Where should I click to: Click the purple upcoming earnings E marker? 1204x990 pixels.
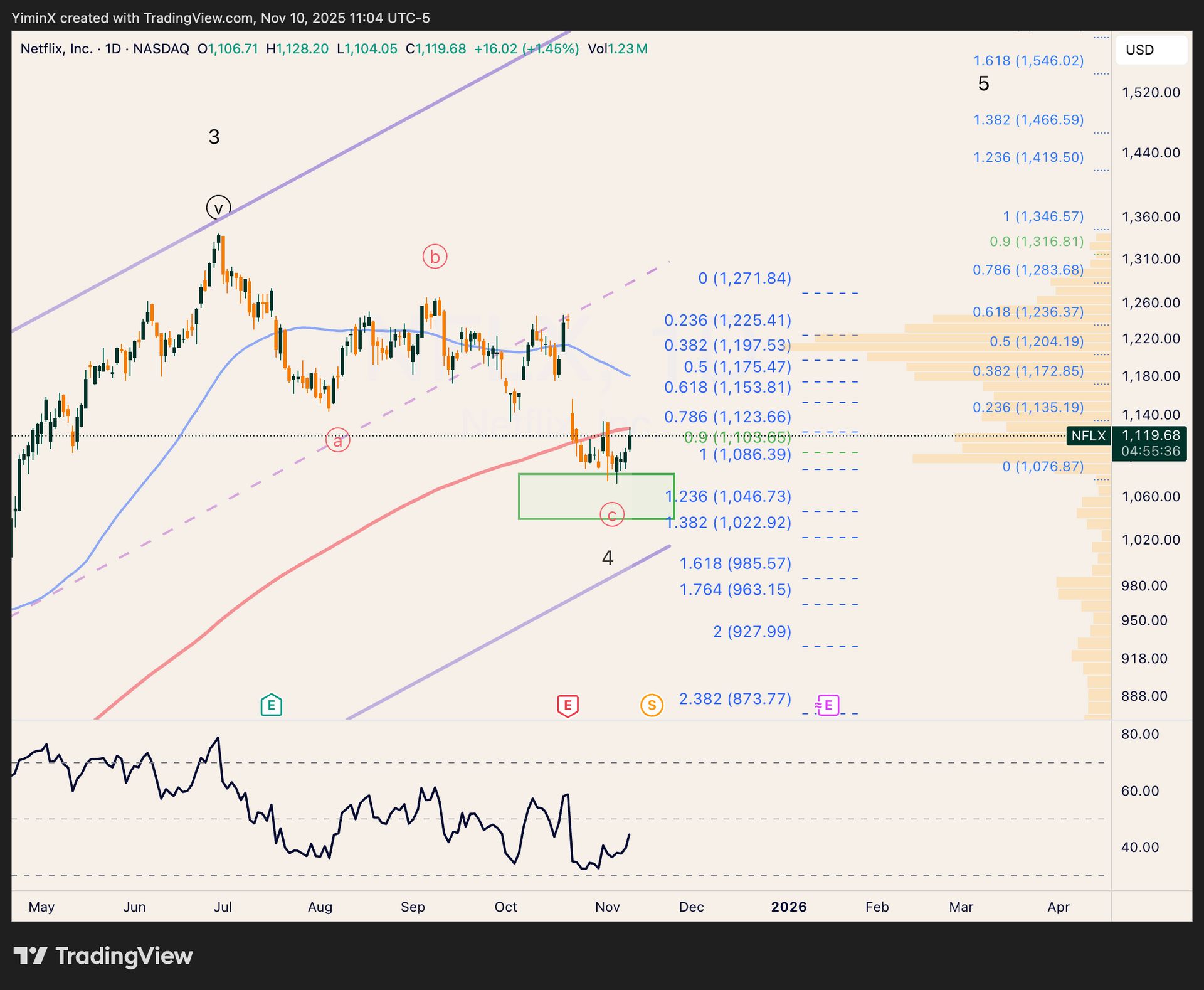pos(828,705)
